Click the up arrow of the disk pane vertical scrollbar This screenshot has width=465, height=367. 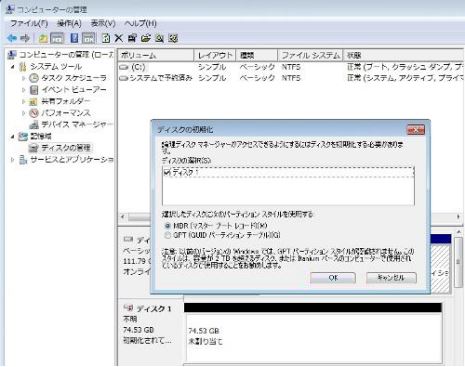(459, 232)
